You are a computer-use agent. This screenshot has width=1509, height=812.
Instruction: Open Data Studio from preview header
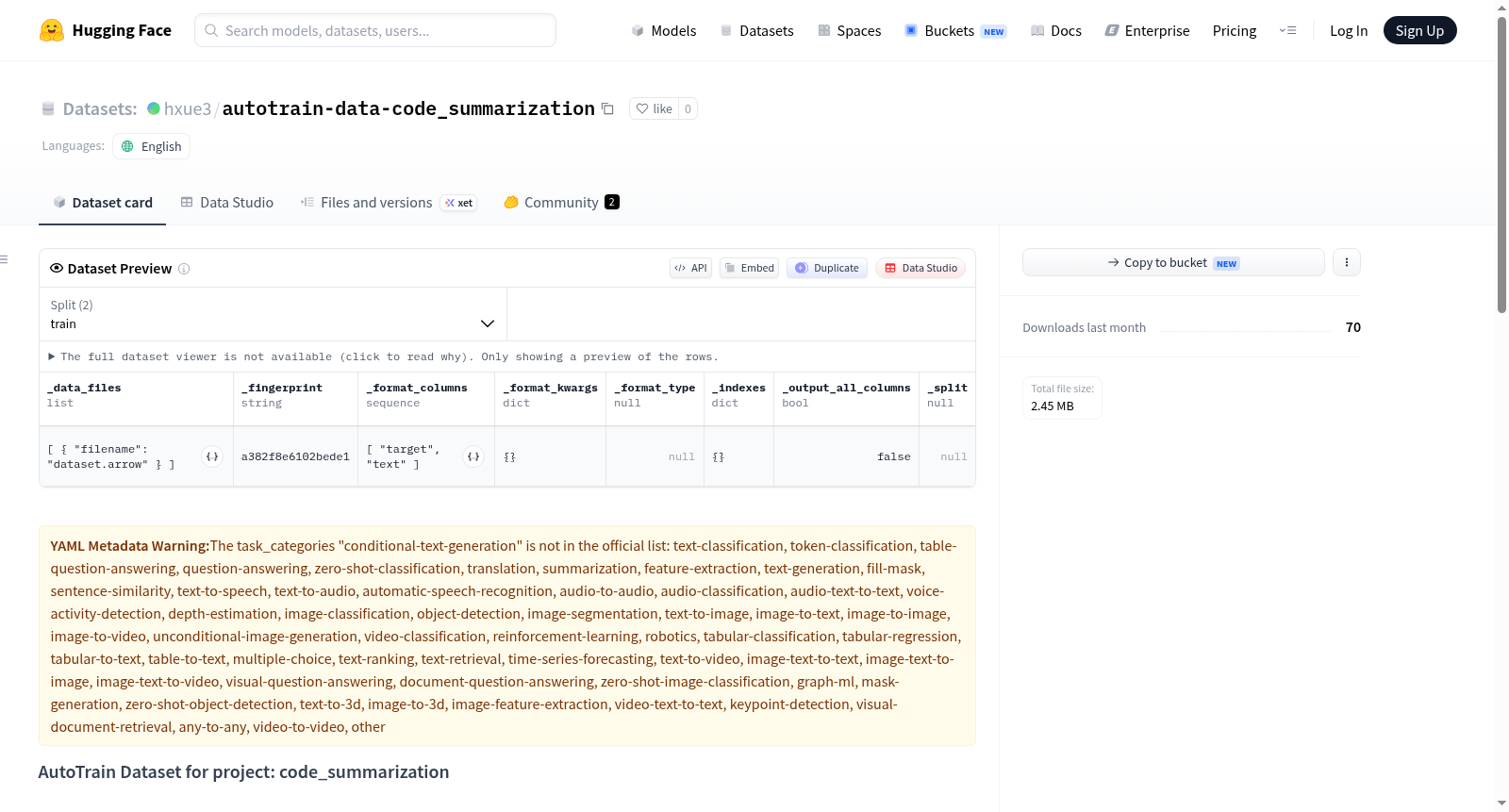(920, 268)
